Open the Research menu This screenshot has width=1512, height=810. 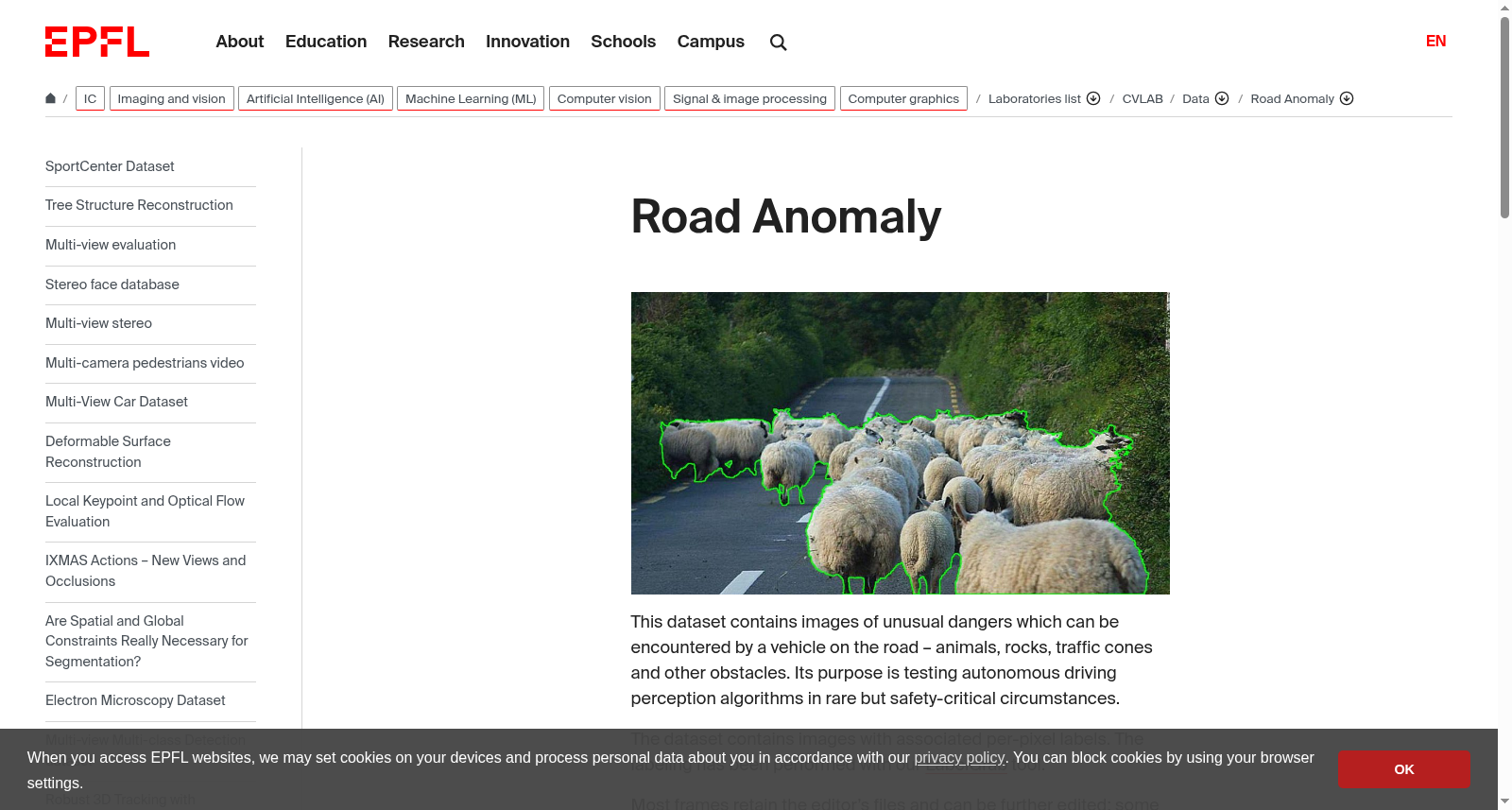click(426, 42)
